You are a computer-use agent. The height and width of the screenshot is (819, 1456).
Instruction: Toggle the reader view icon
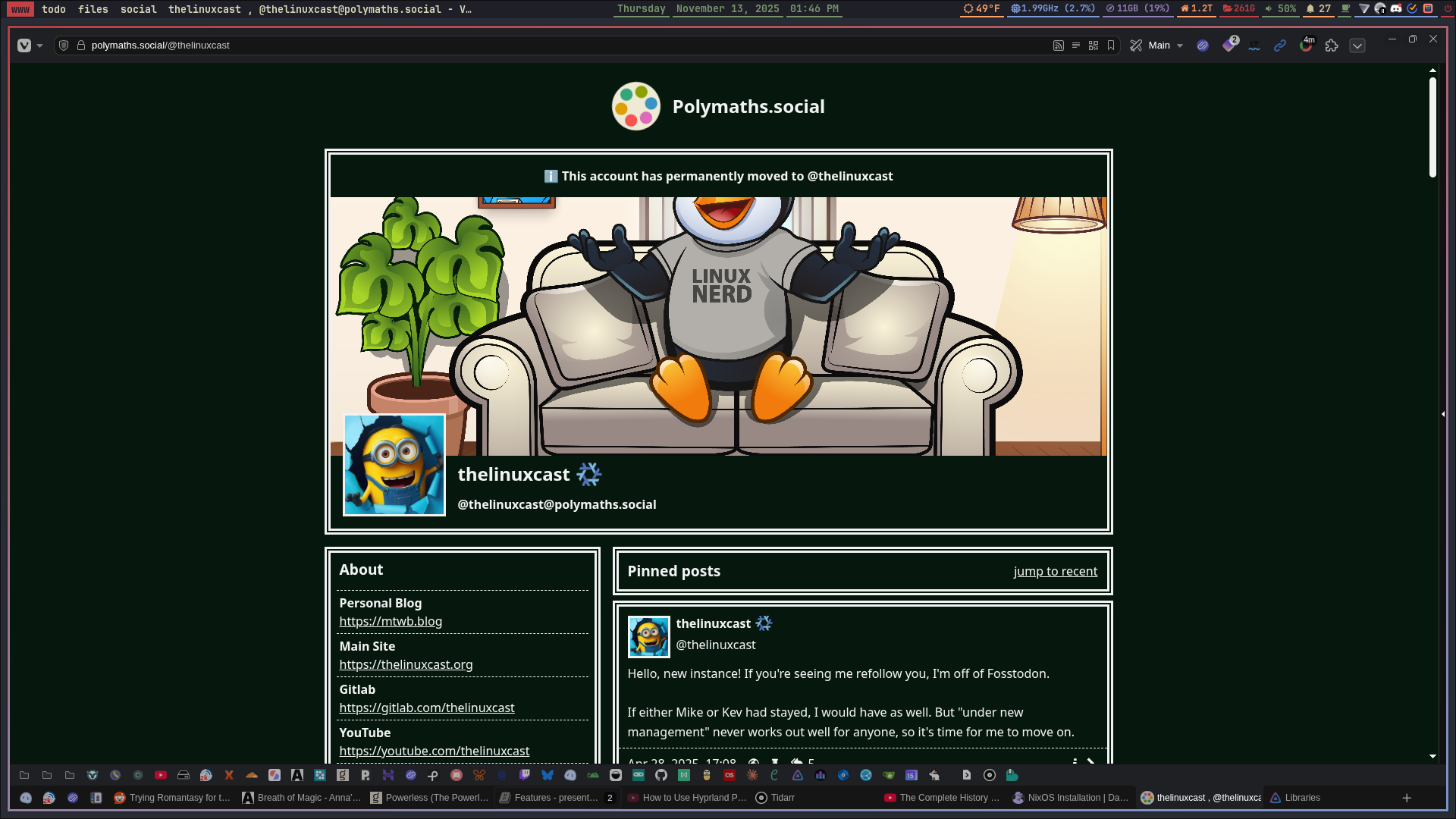pyautogui.click(x=1075, y=45)
